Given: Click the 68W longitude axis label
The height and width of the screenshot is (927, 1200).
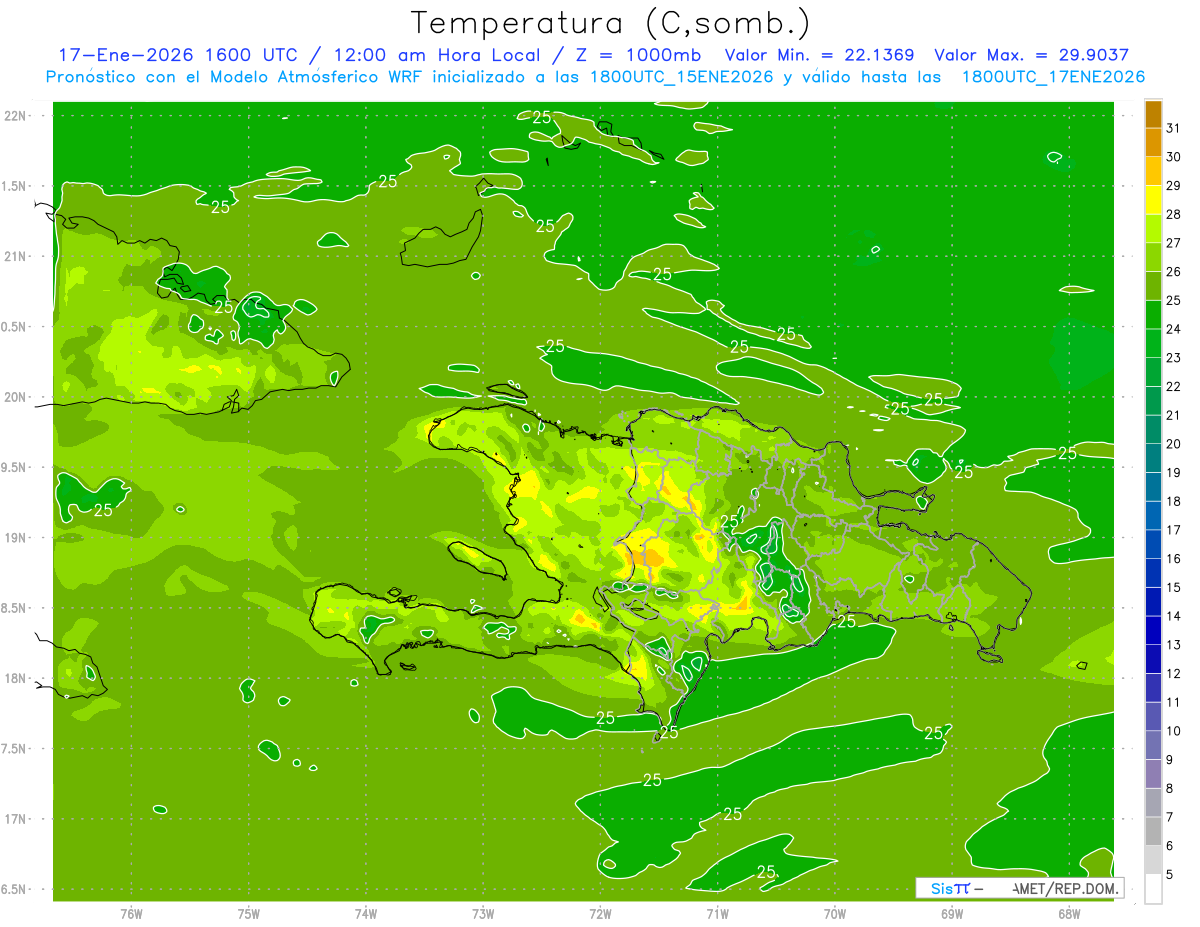Looking at the screenshot, I should [1068, 914].
